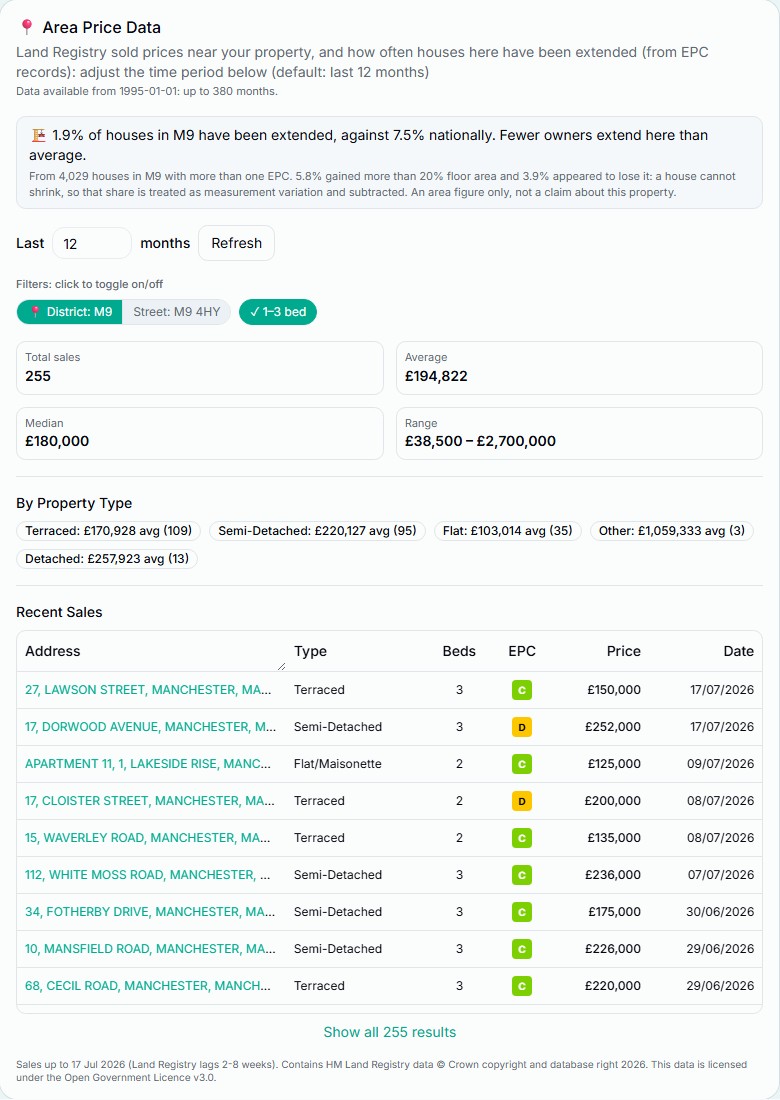Click the Type column header

click(310, 651)
